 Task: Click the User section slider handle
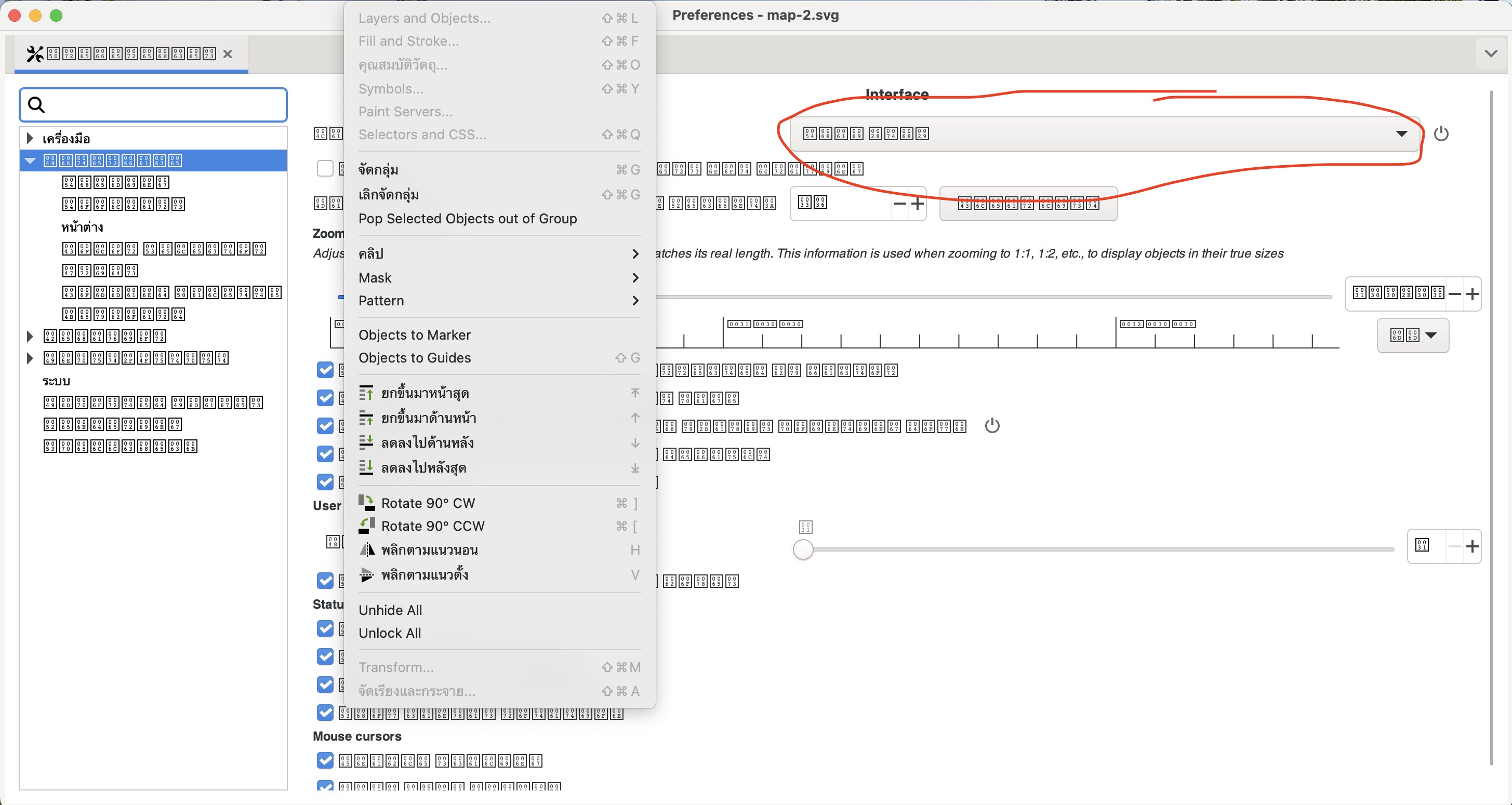pos(803,549)
